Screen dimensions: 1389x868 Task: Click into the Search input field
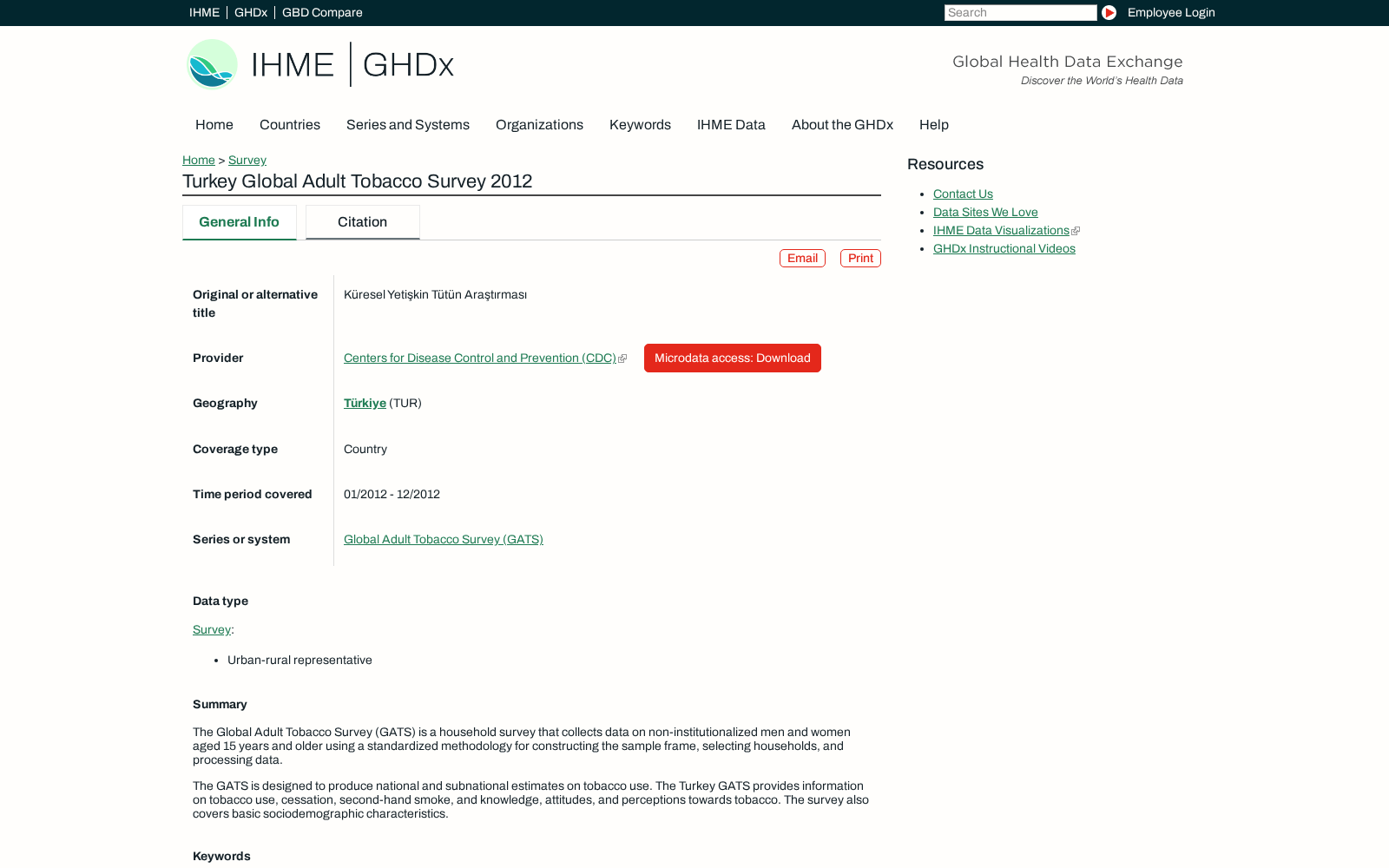tap(1020, 12)
